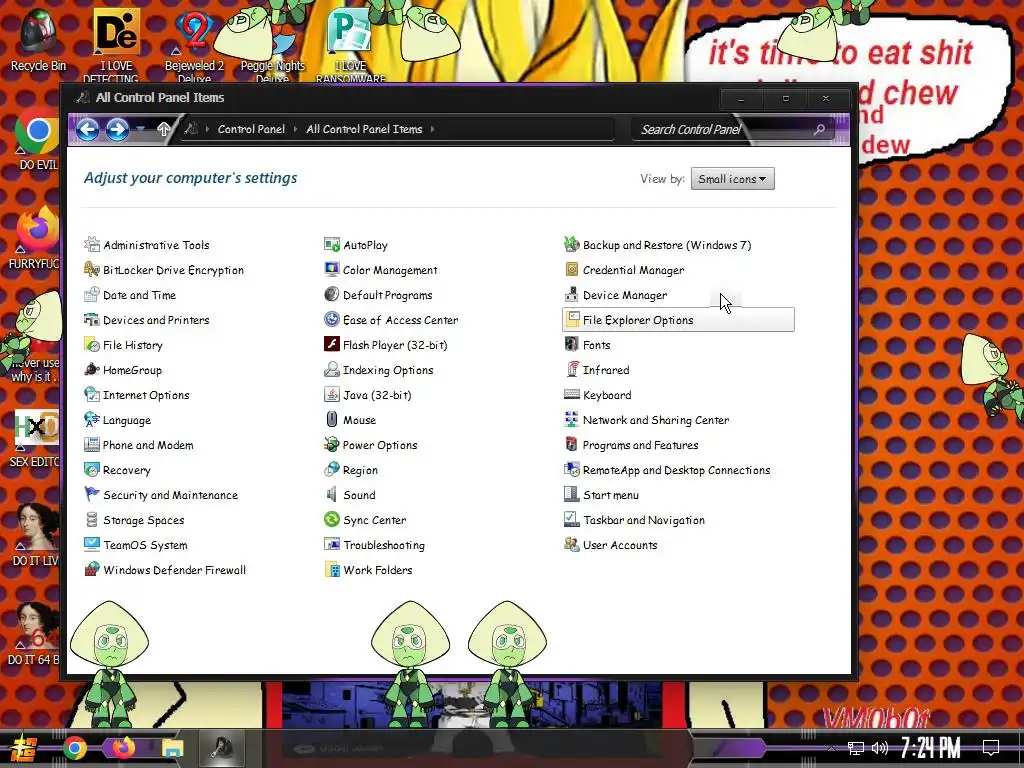The width and height of the screenshot is (1024, 768).
Task: Open File Explorer from the taskbar
Action: 172,748
